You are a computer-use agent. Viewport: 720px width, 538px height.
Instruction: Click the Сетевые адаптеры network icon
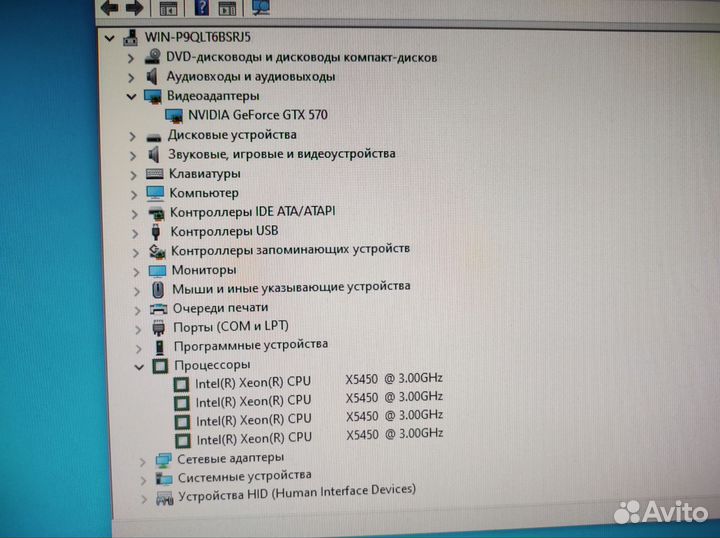pyautogui.click(x=163, y=460)
